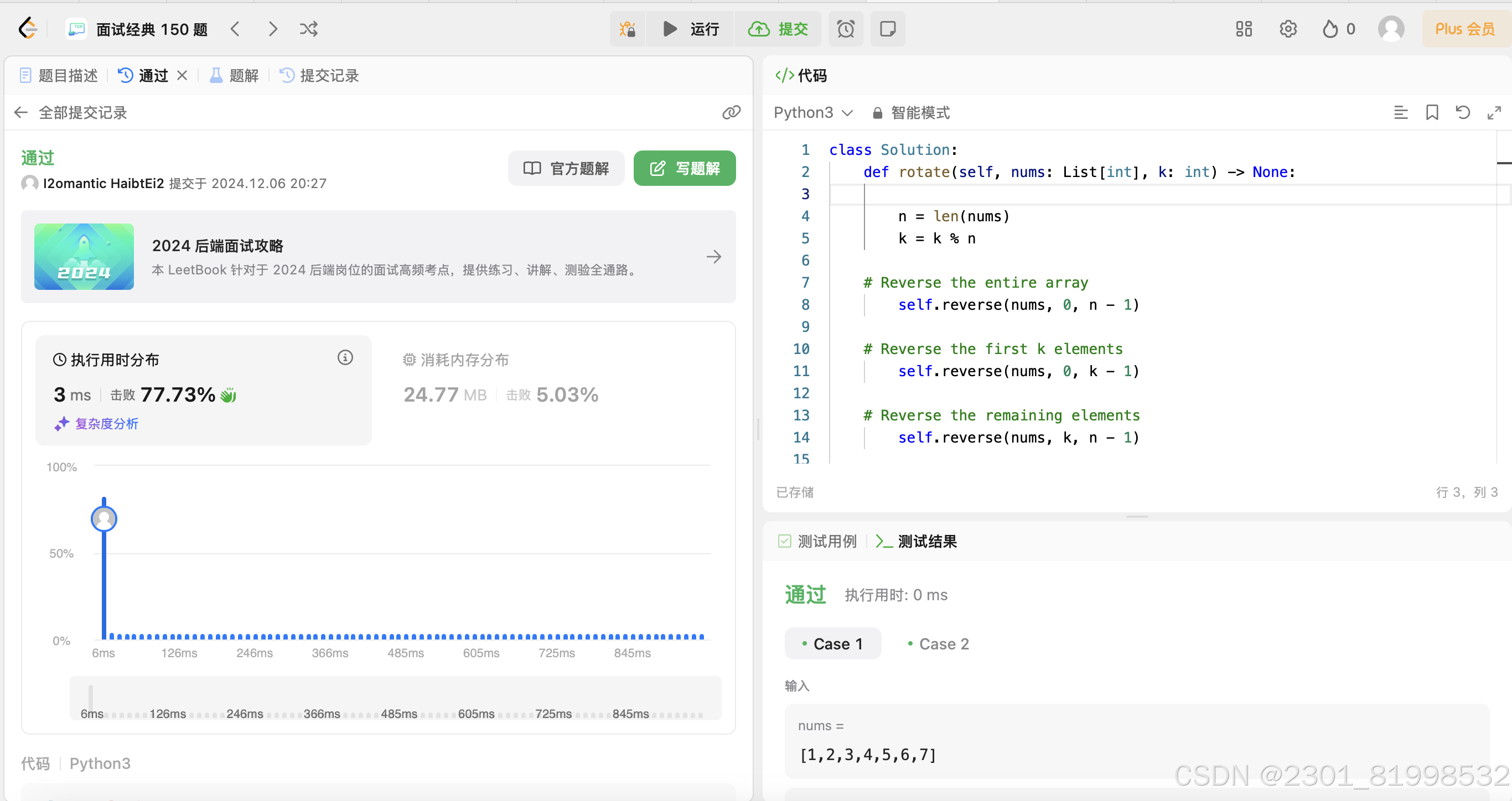
Task: Reset code with the undo arrow icon
Action: (x=1463, y=113)
